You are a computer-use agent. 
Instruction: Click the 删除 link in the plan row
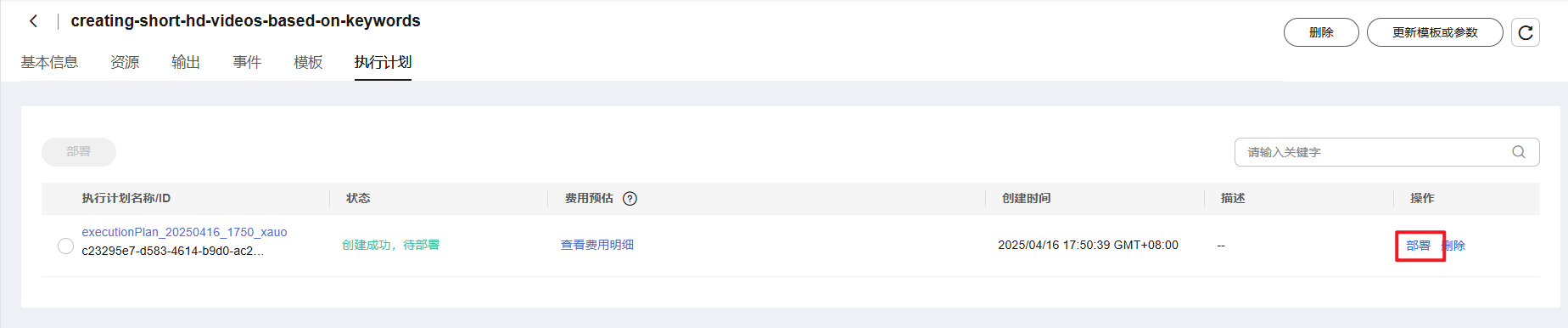point(1454,246)
